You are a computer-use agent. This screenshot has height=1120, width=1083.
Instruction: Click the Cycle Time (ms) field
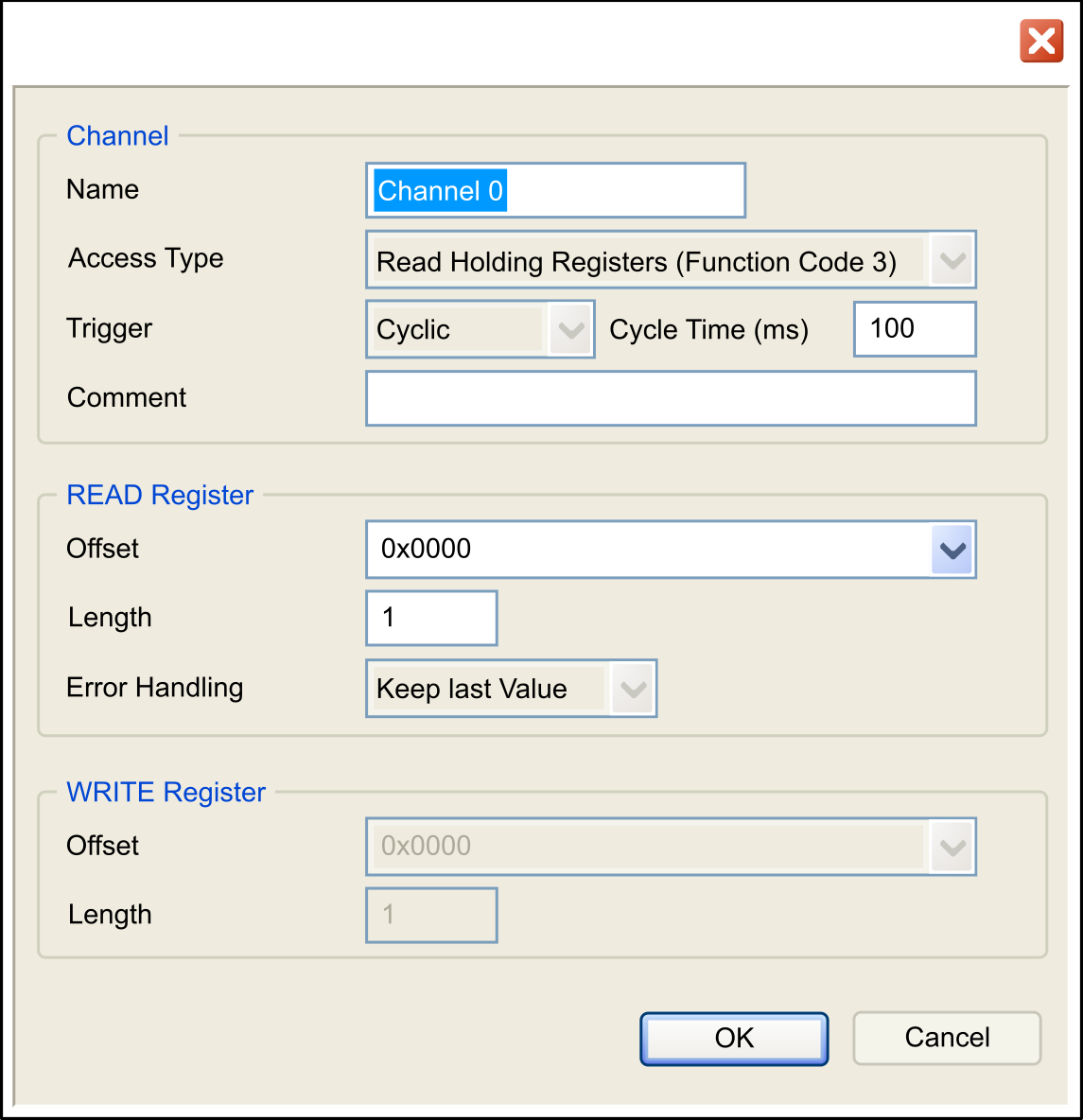point(915,329)
